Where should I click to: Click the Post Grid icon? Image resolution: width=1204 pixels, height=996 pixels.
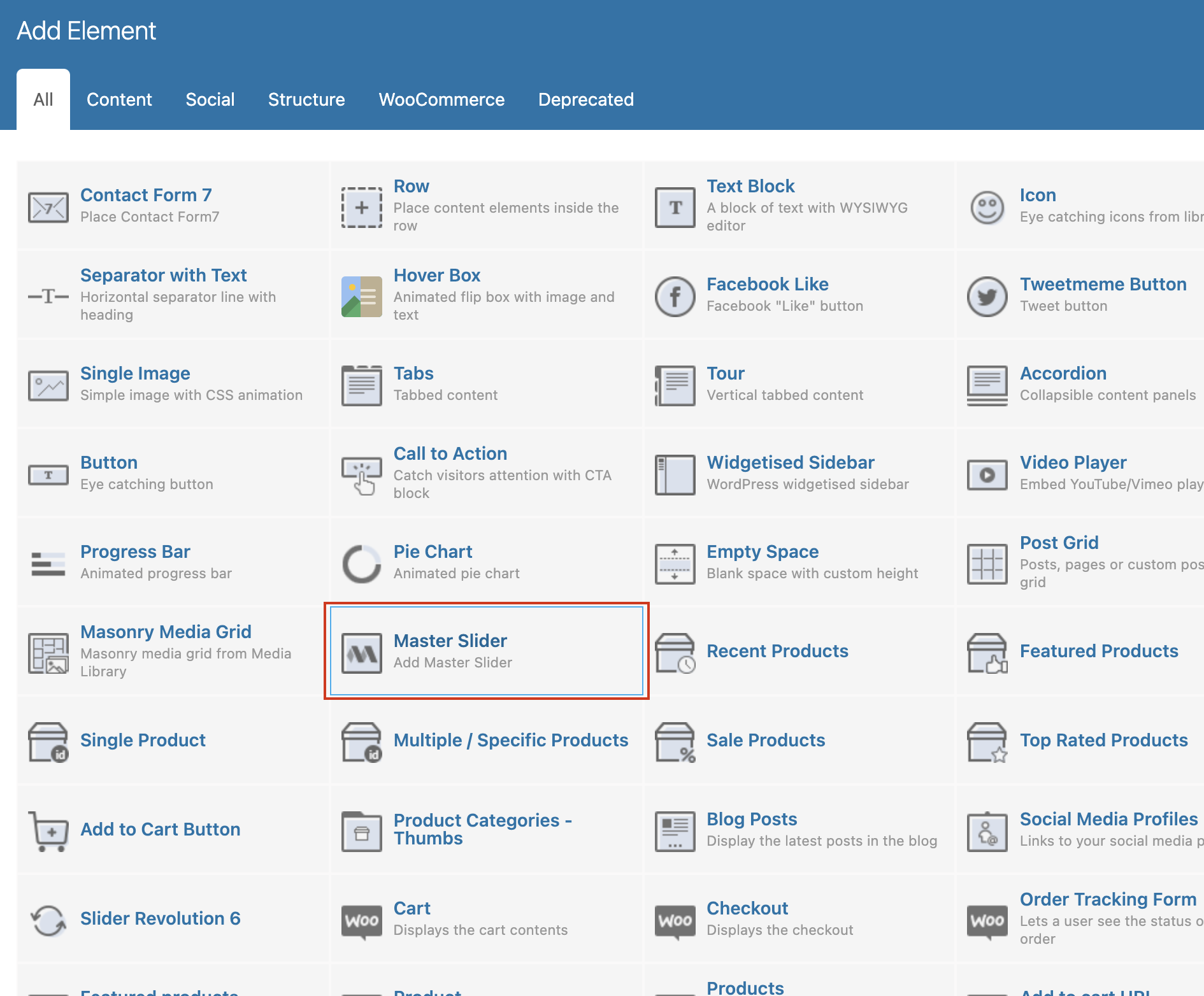point(987,564)
